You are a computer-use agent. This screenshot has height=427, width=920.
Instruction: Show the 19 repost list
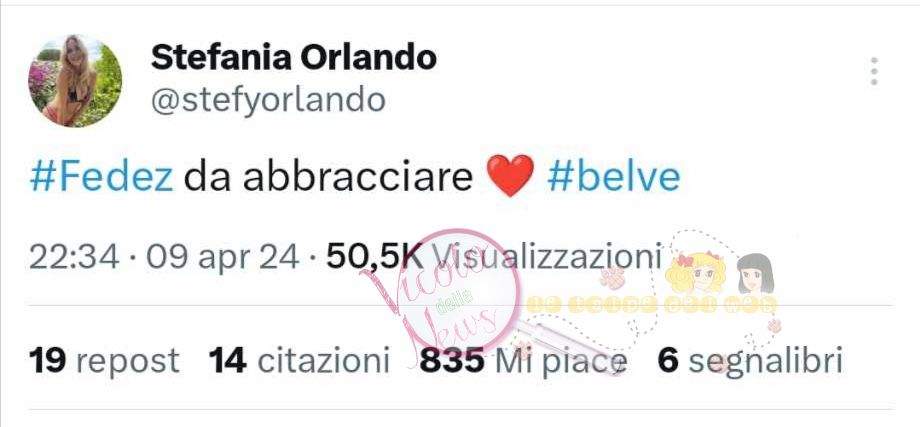tap(104, 360)
